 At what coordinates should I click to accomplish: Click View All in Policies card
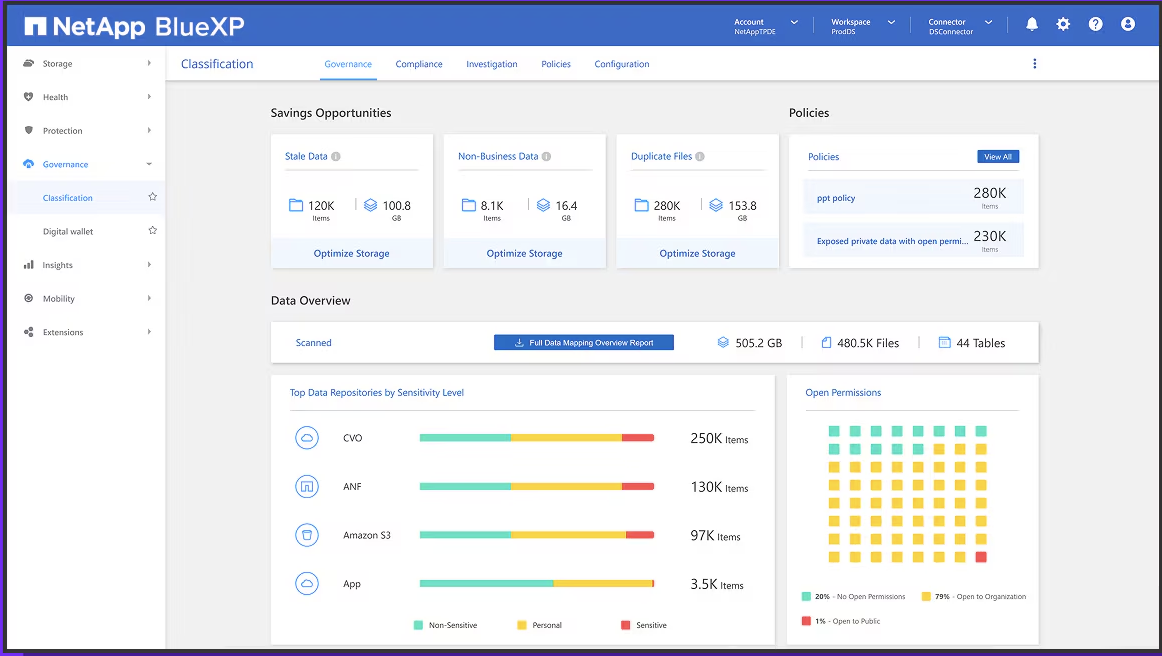point(997,156)
